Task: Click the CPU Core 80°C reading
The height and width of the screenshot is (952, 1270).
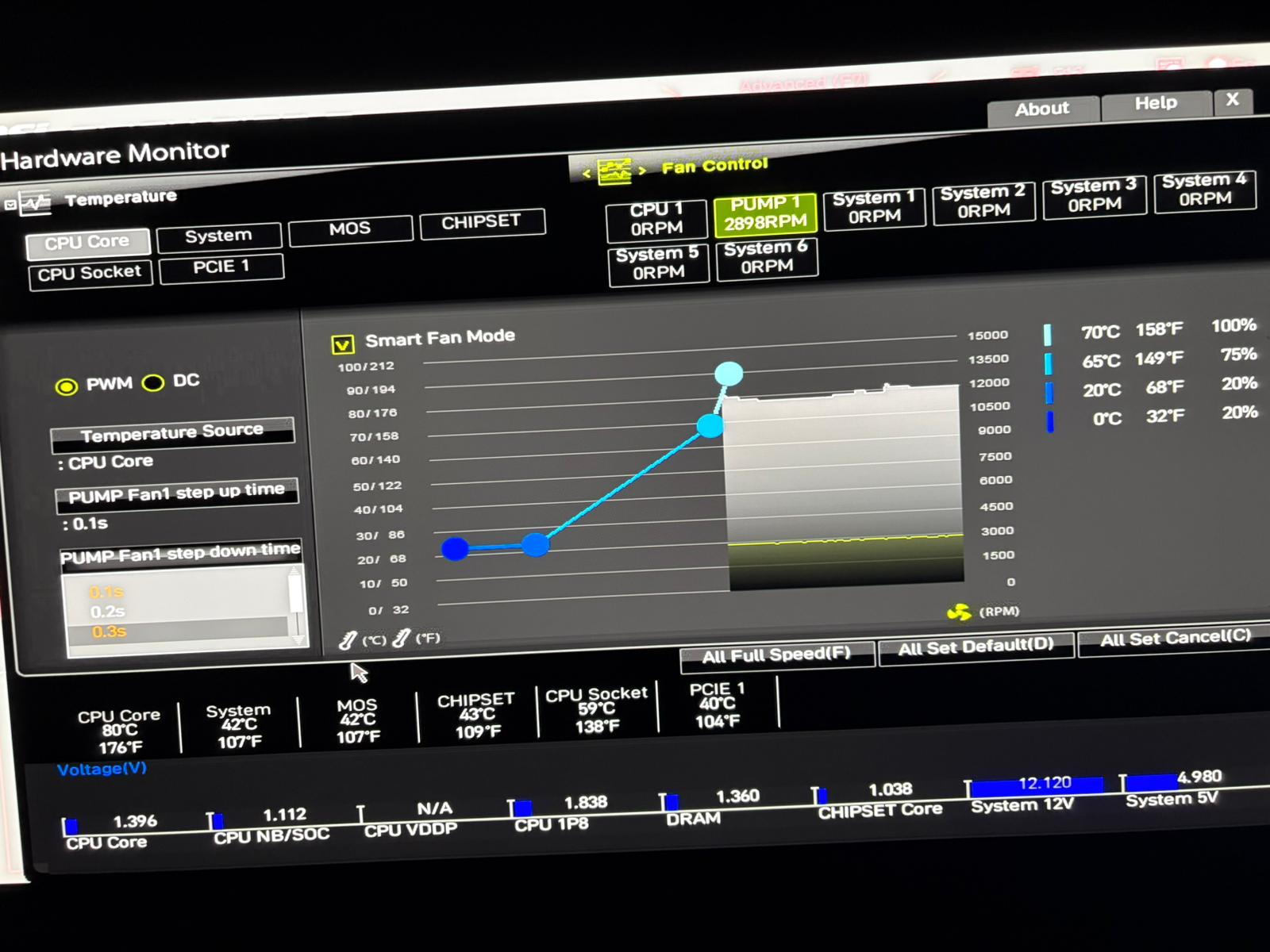Action: click(x=120, y=730)
